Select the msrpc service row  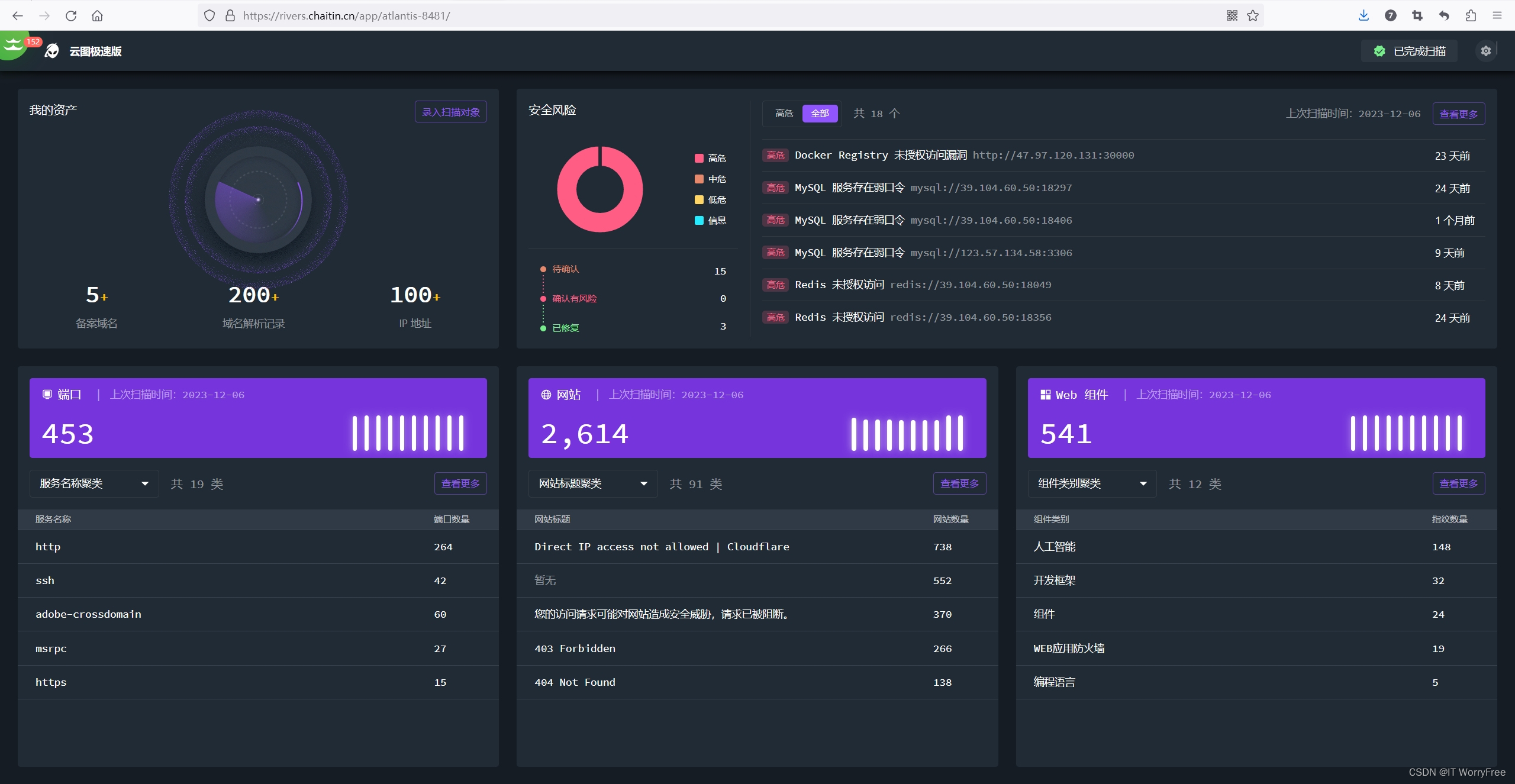point(258,649)
